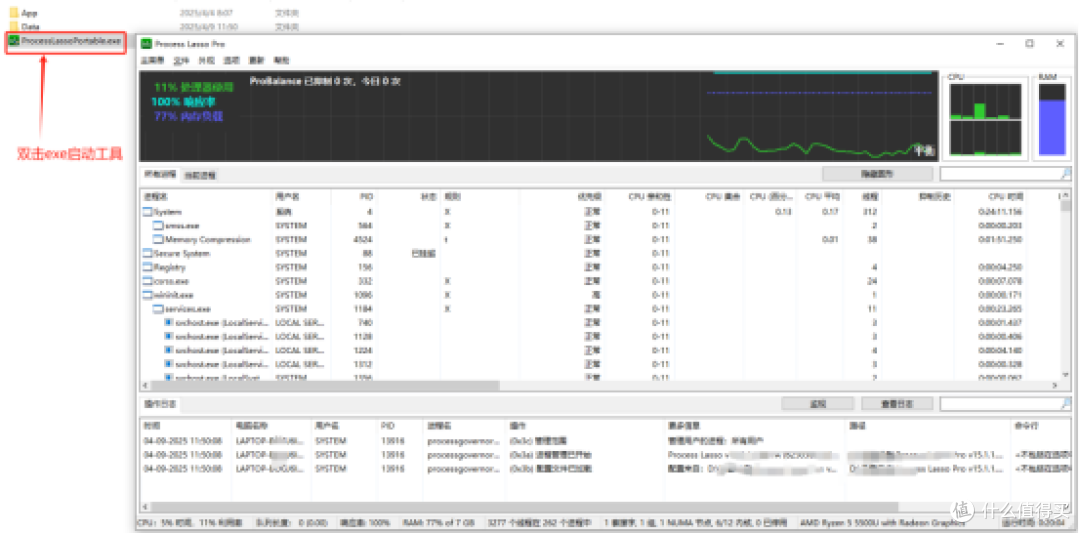Select the services.exe row name
The image size is (1080, 533).
click(x=187, y=309)
